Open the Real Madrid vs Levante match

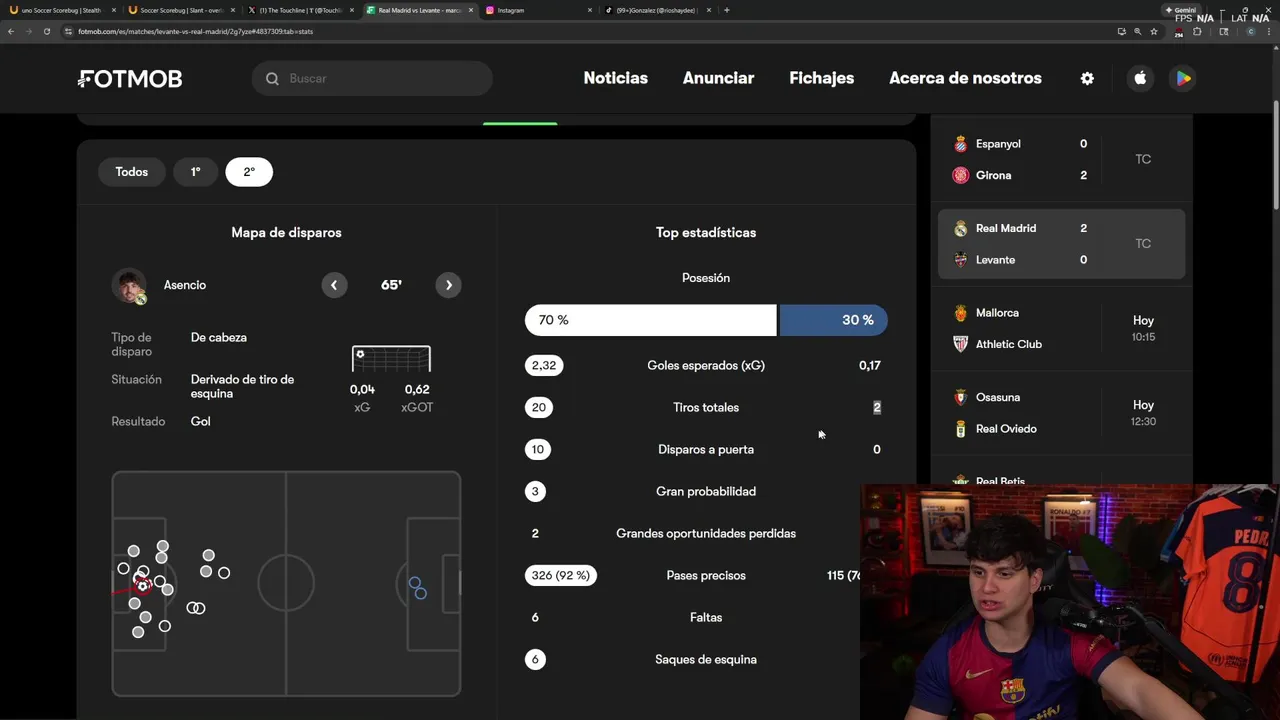pyautogui.click(x=1061, y=244)
